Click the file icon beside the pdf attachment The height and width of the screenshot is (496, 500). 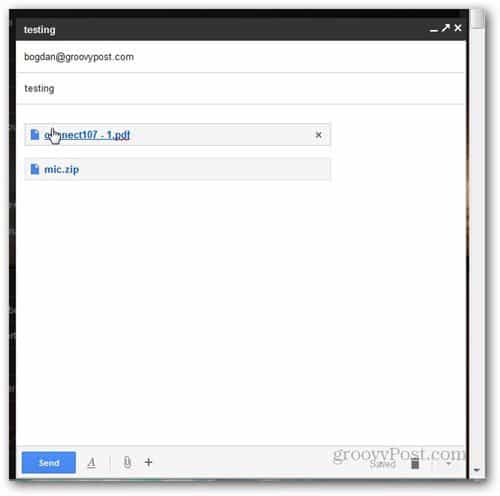coord(35,135)
